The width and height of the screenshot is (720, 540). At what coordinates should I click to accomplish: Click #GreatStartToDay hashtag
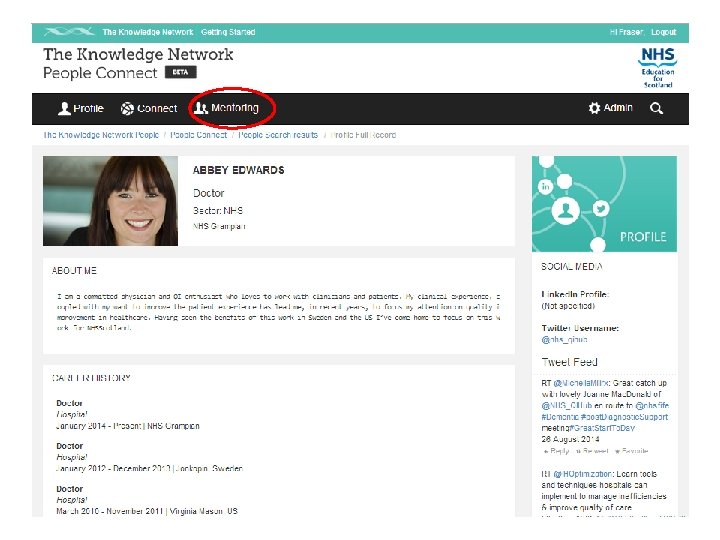pyautogui.click(x=602, y=428)
